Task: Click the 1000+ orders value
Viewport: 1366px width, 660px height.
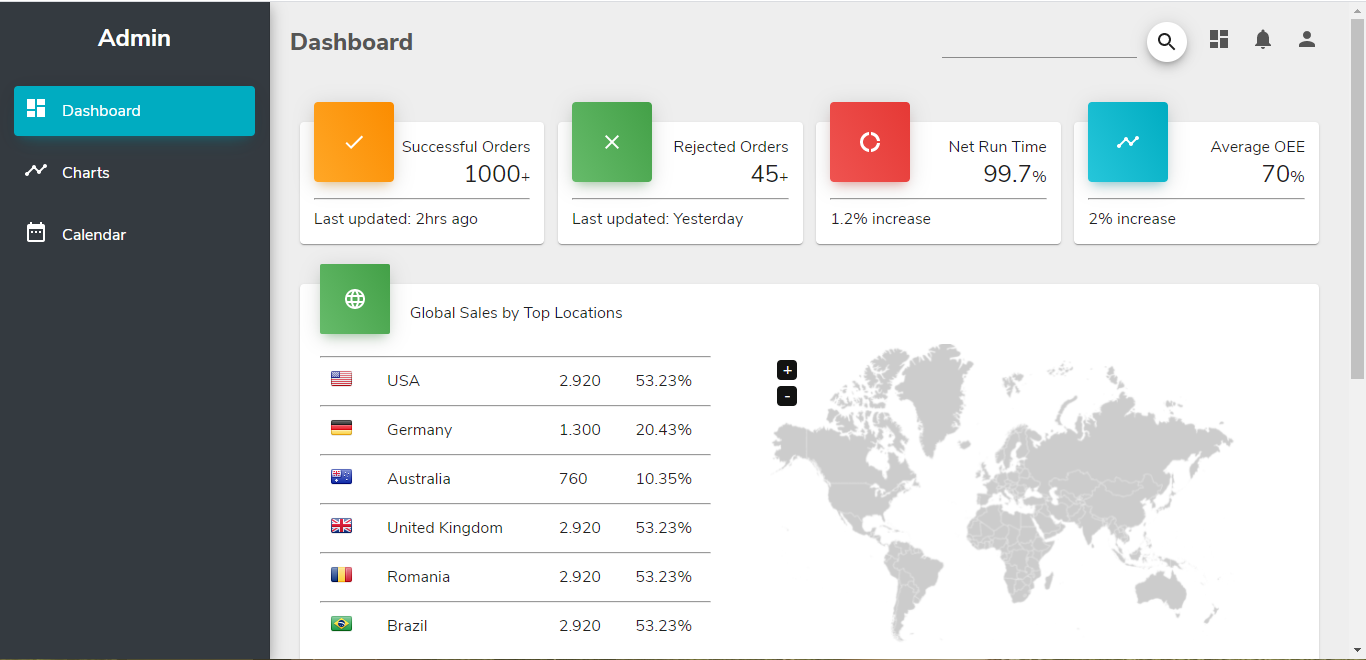Action: (x=497, y=174)
